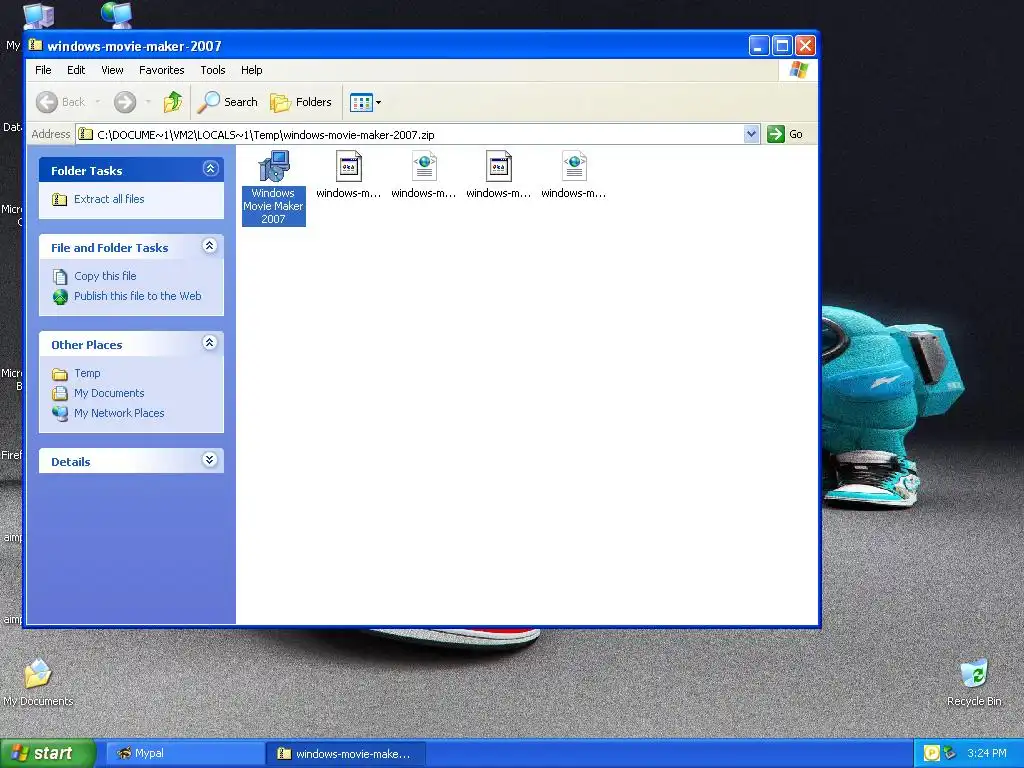Expand the Details panel

tap(210, 460)
